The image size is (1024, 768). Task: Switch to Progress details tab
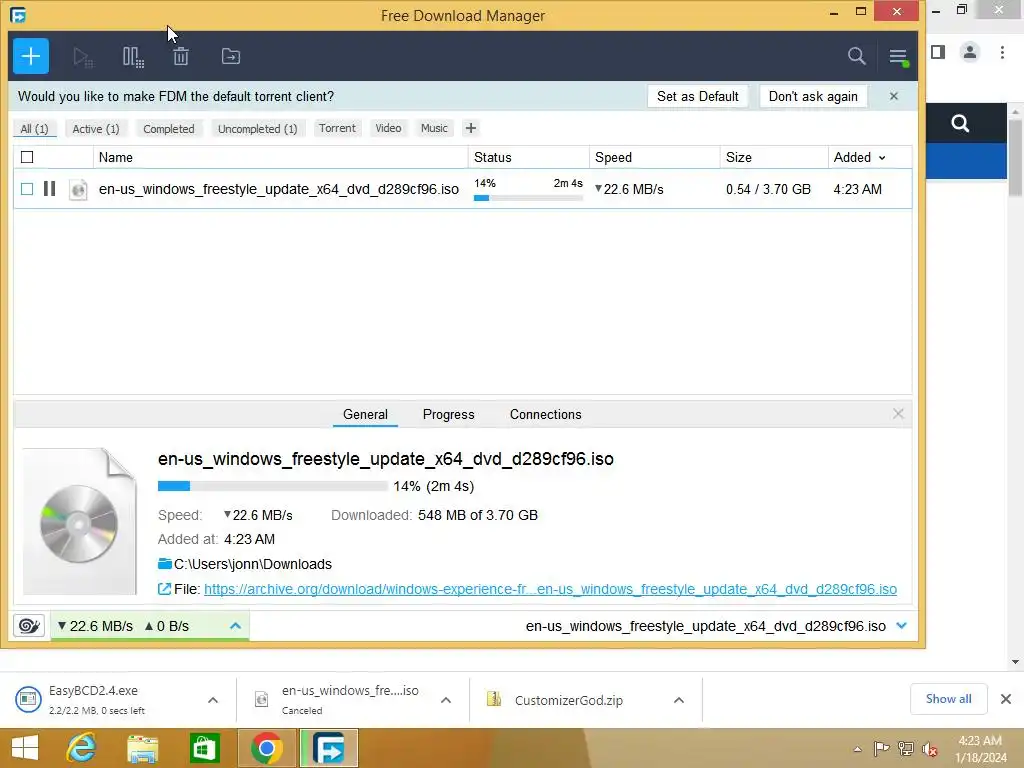pos(449,415)
